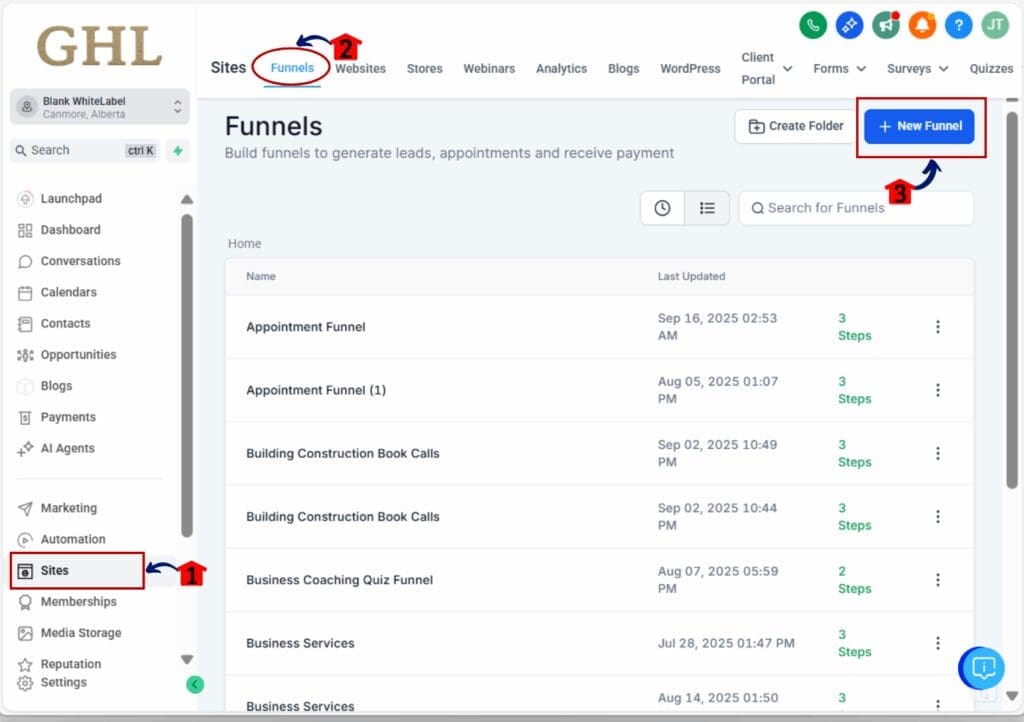Switch to list view layout

tap(707, 208)
